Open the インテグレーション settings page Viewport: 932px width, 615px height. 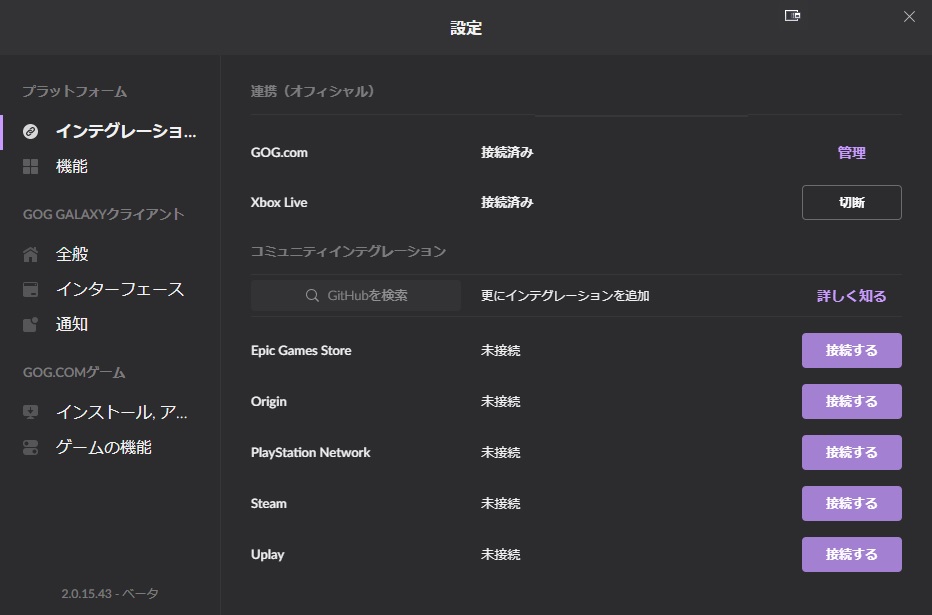point(110,131)
